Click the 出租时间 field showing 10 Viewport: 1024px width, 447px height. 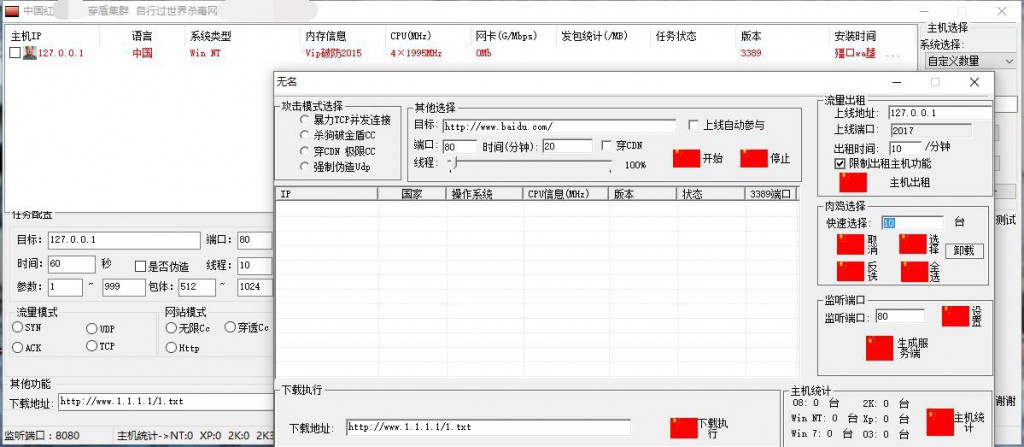point(904,148)
